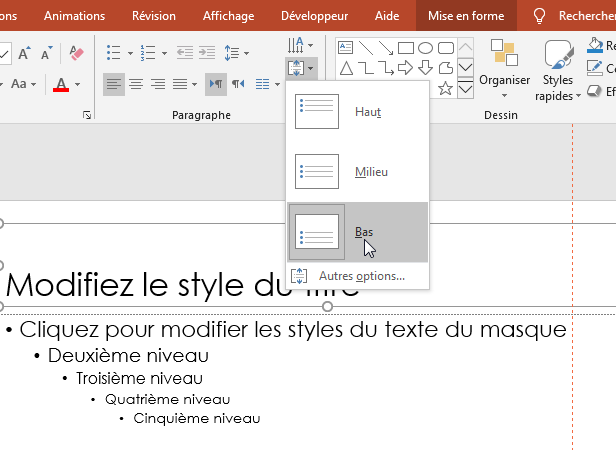Screen dimensions: 616x450
Task: Center-align the paragraph text
Action: pos(136,84)
